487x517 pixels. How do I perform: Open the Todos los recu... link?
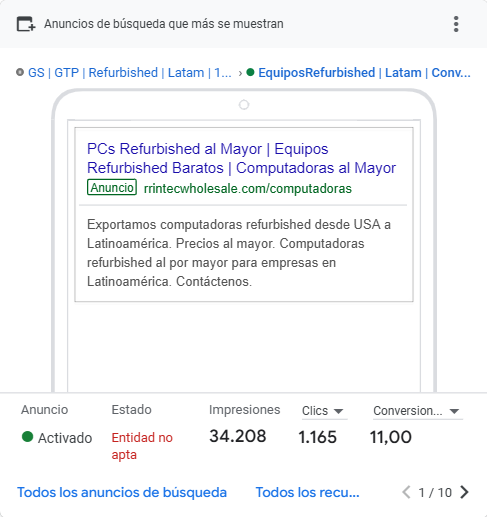point(307,492)
